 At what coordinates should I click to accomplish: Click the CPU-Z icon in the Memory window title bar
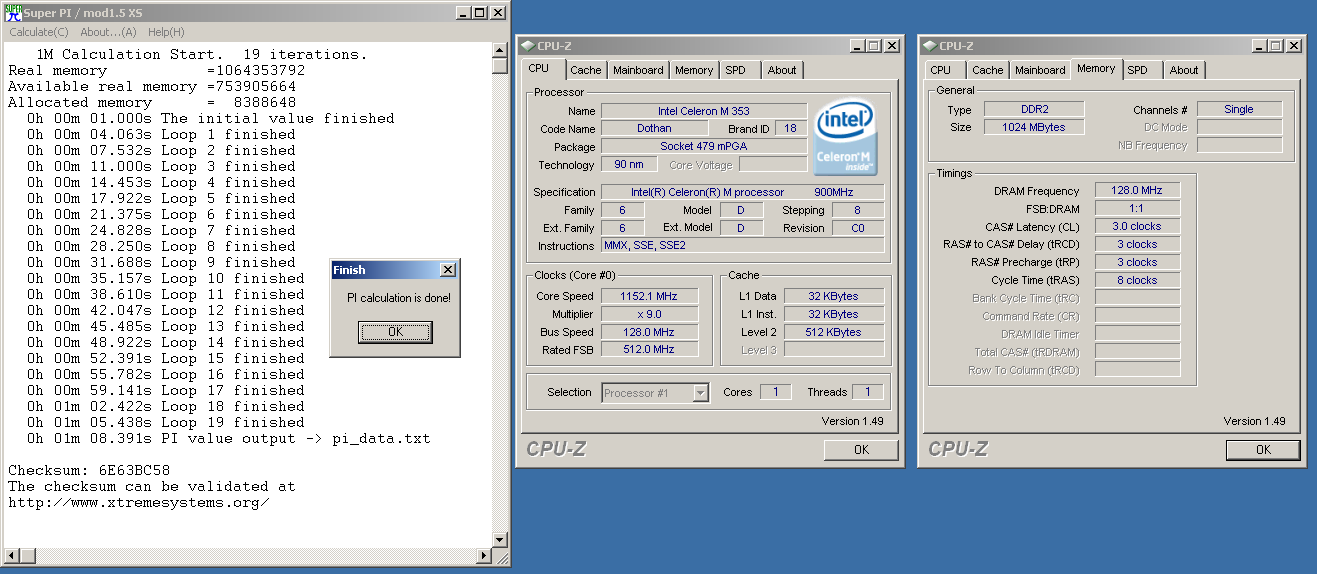[x=931, y=45]
